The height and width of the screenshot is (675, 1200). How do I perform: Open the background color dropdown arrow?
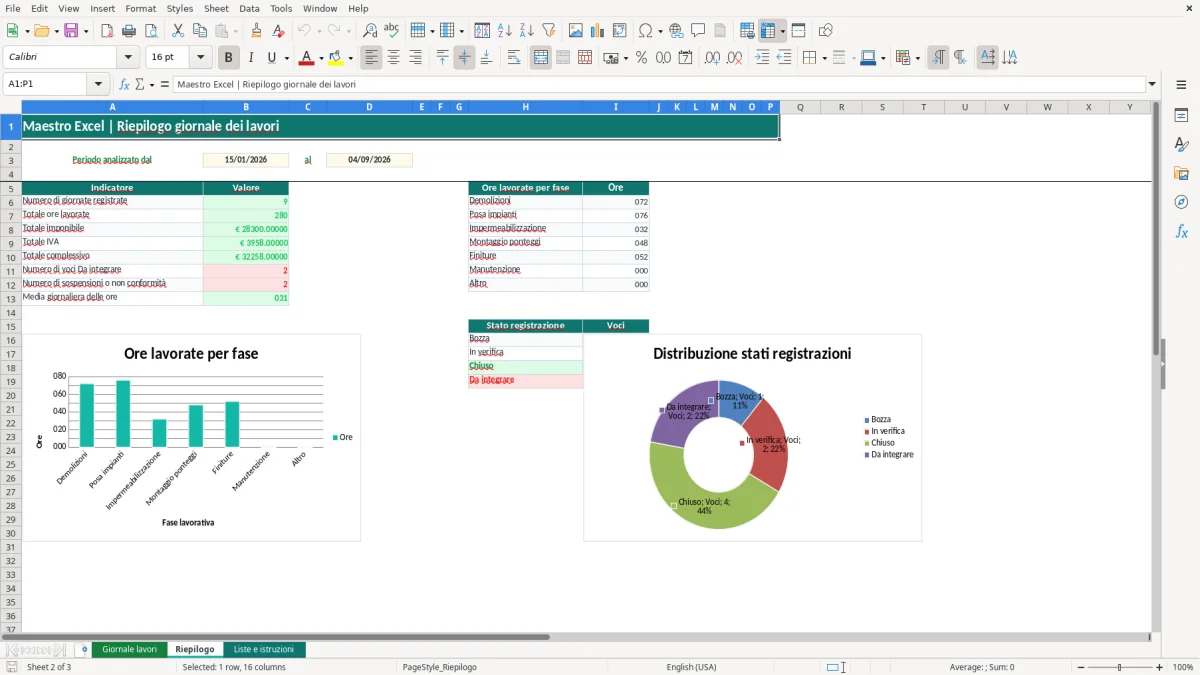(351, 58)
